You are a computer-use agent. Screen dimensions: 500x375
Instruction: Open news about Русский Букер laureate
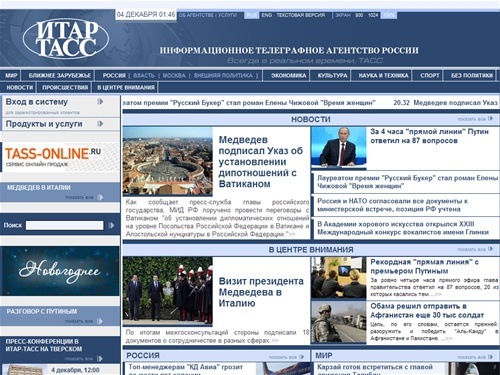[407, 182]
